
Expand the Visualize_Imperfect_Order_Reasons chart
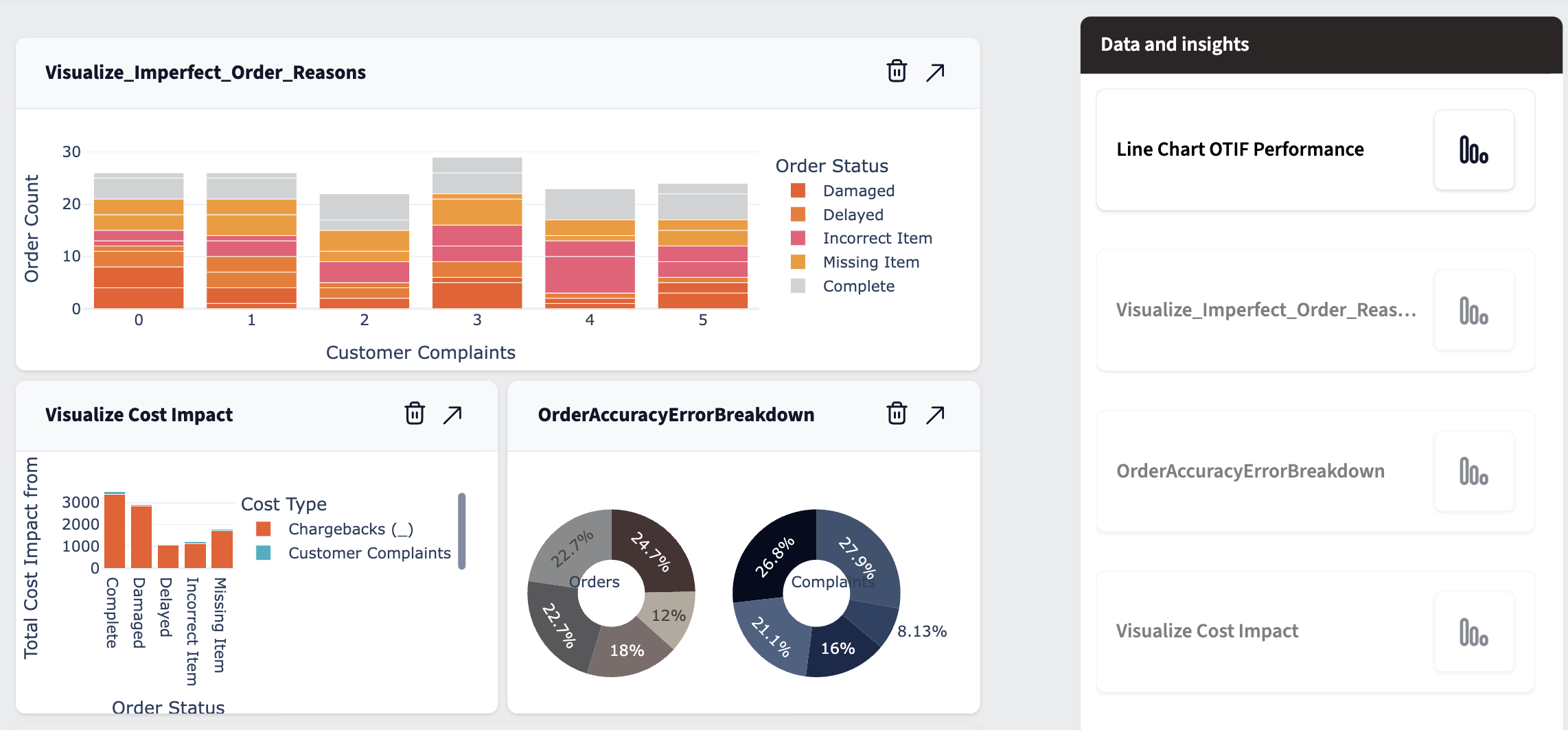935,72
